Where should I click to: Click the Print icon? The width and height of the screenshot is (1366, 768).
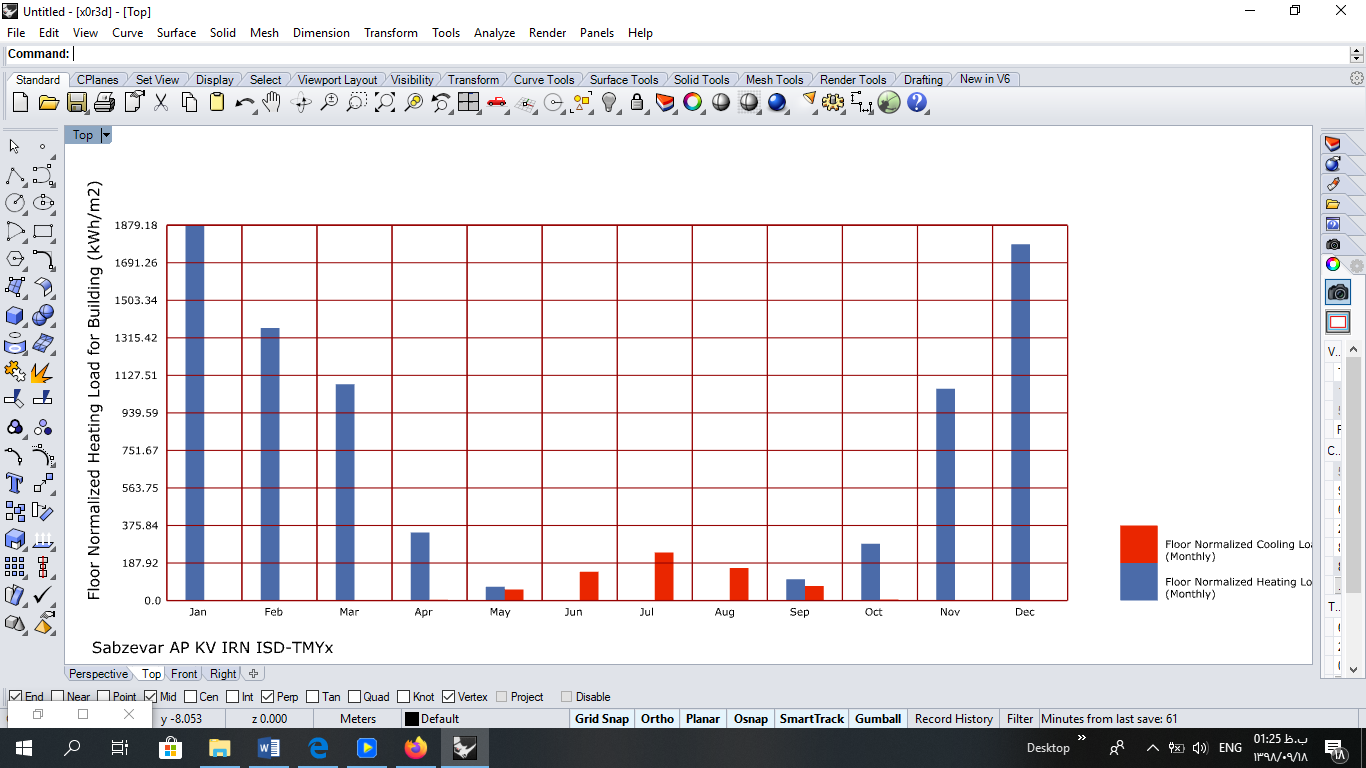[x=105, y=102]
